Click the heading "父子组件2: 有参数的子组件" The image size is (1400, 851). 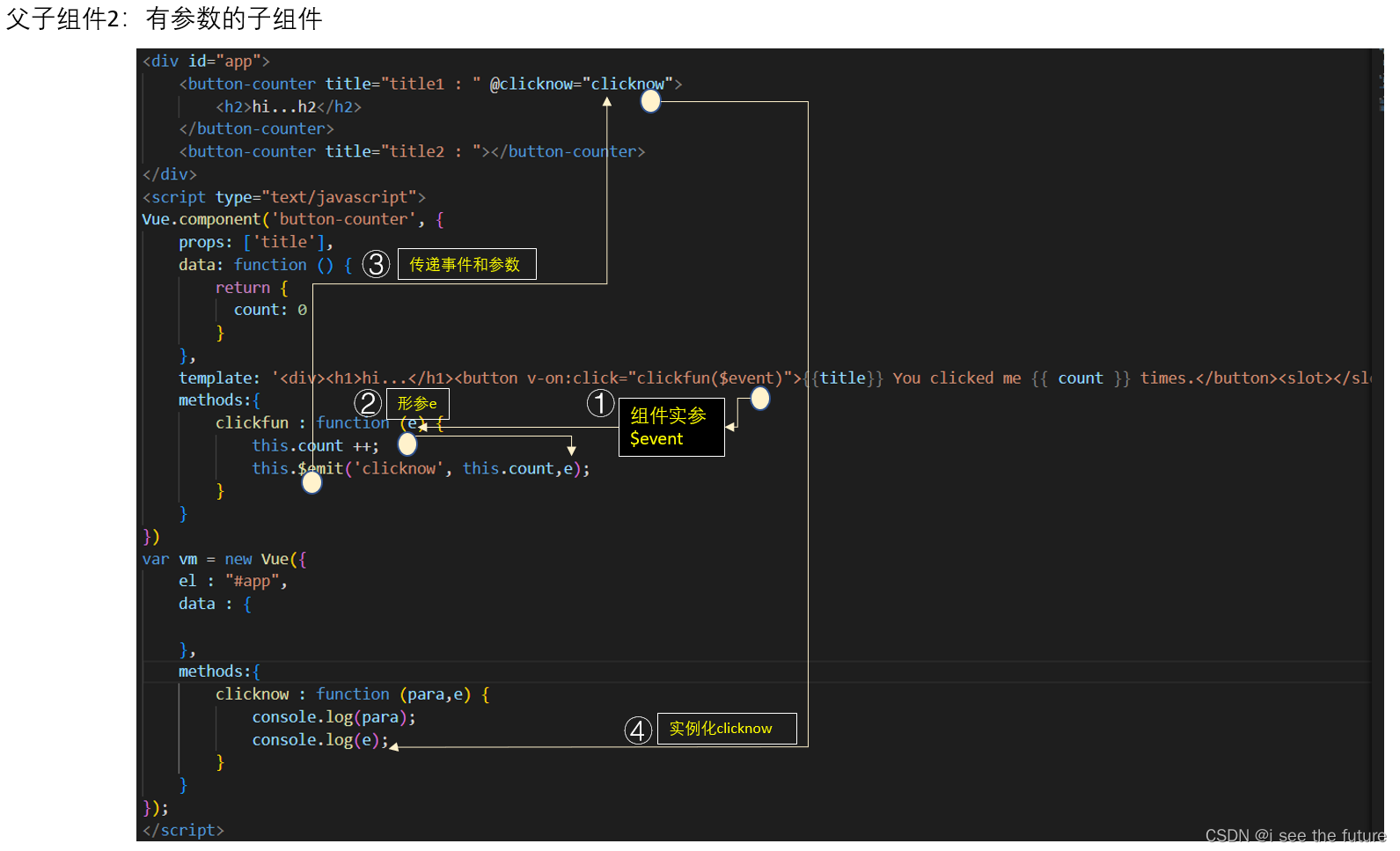[x=165, y=18]
